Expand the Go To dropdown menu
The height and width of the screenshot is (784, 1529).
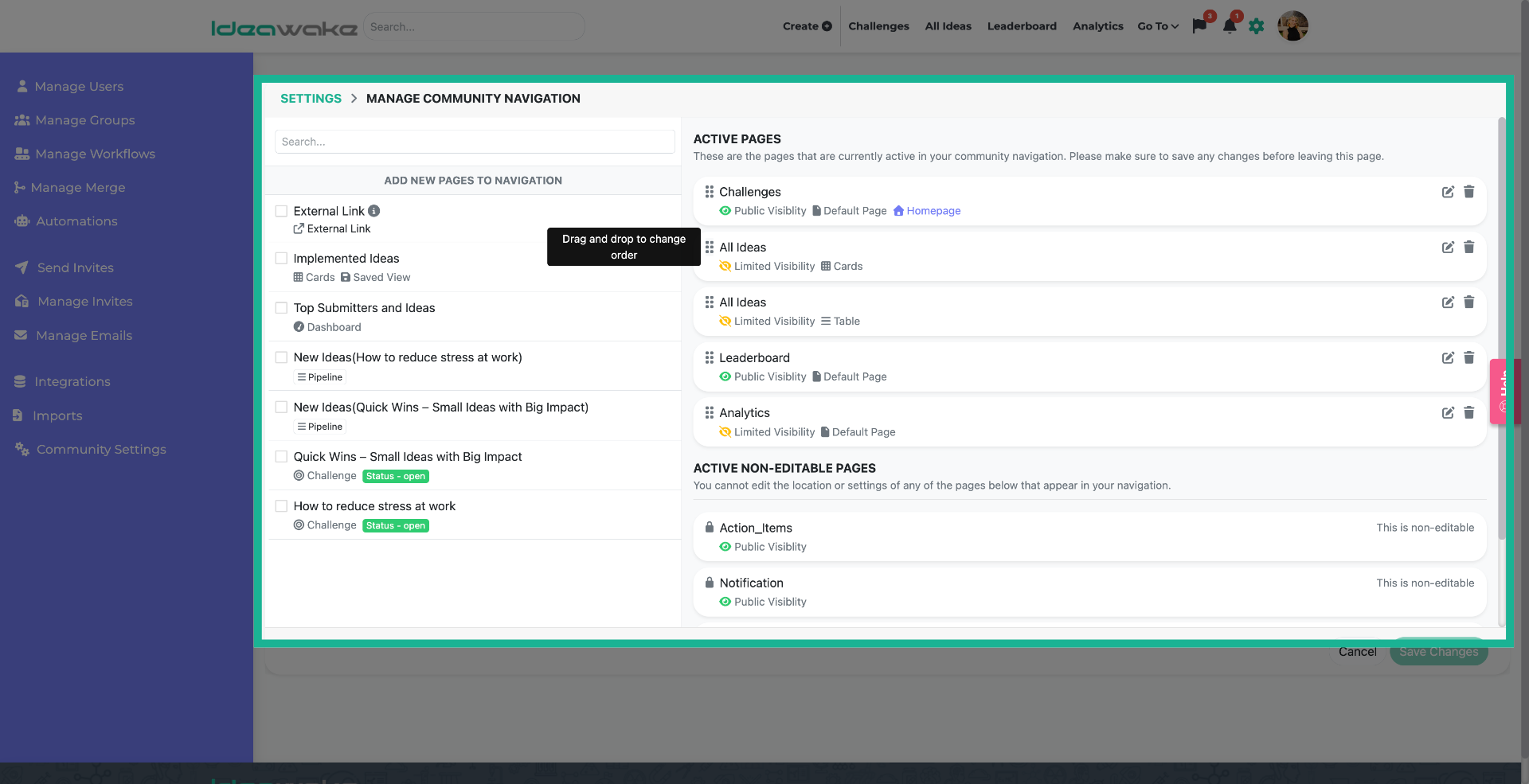(x=1158, y=26)
